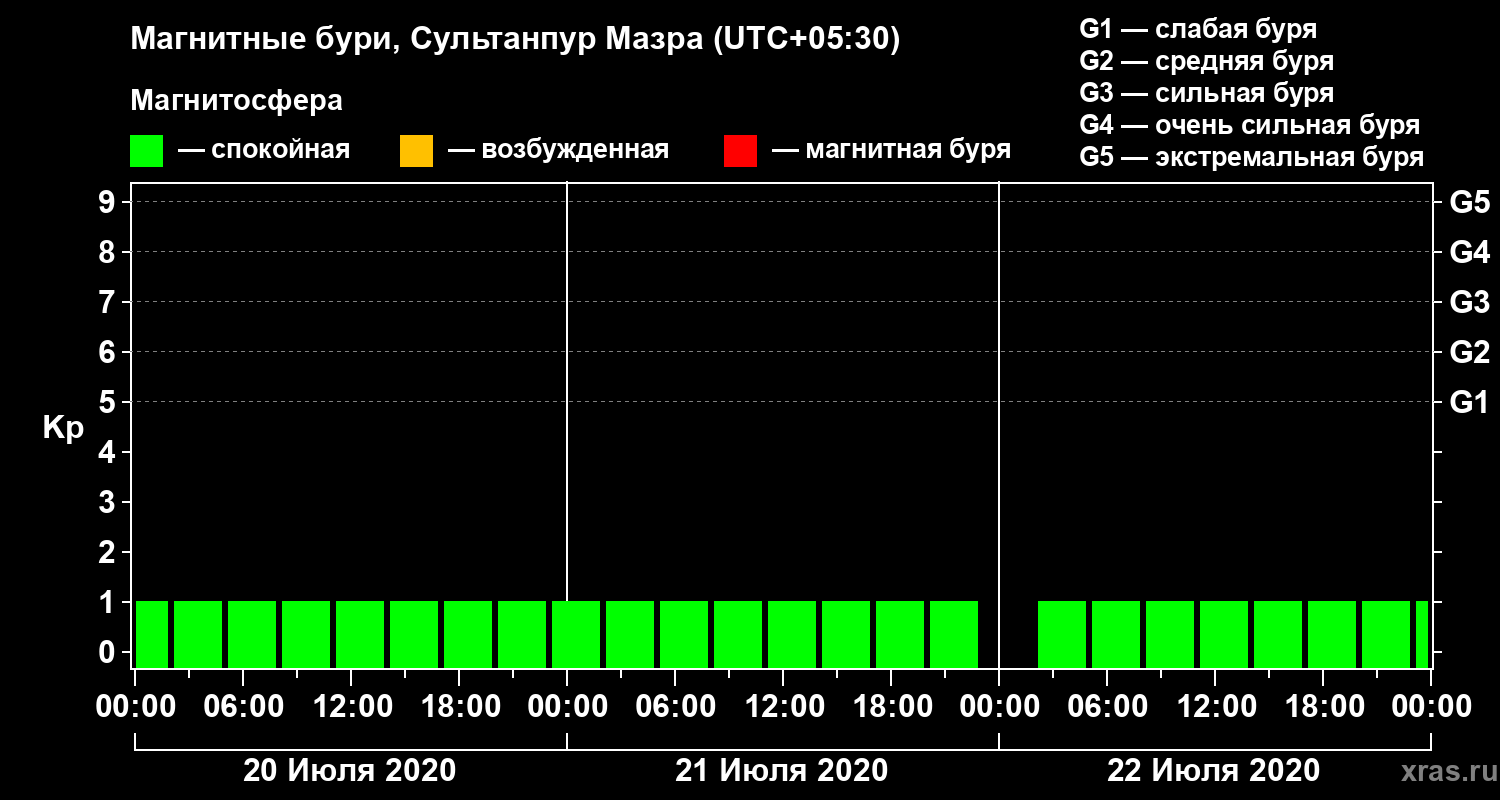Click the '06:00' time label for 20 Июля
The image size is (1500, 800).
pos(243,707)
